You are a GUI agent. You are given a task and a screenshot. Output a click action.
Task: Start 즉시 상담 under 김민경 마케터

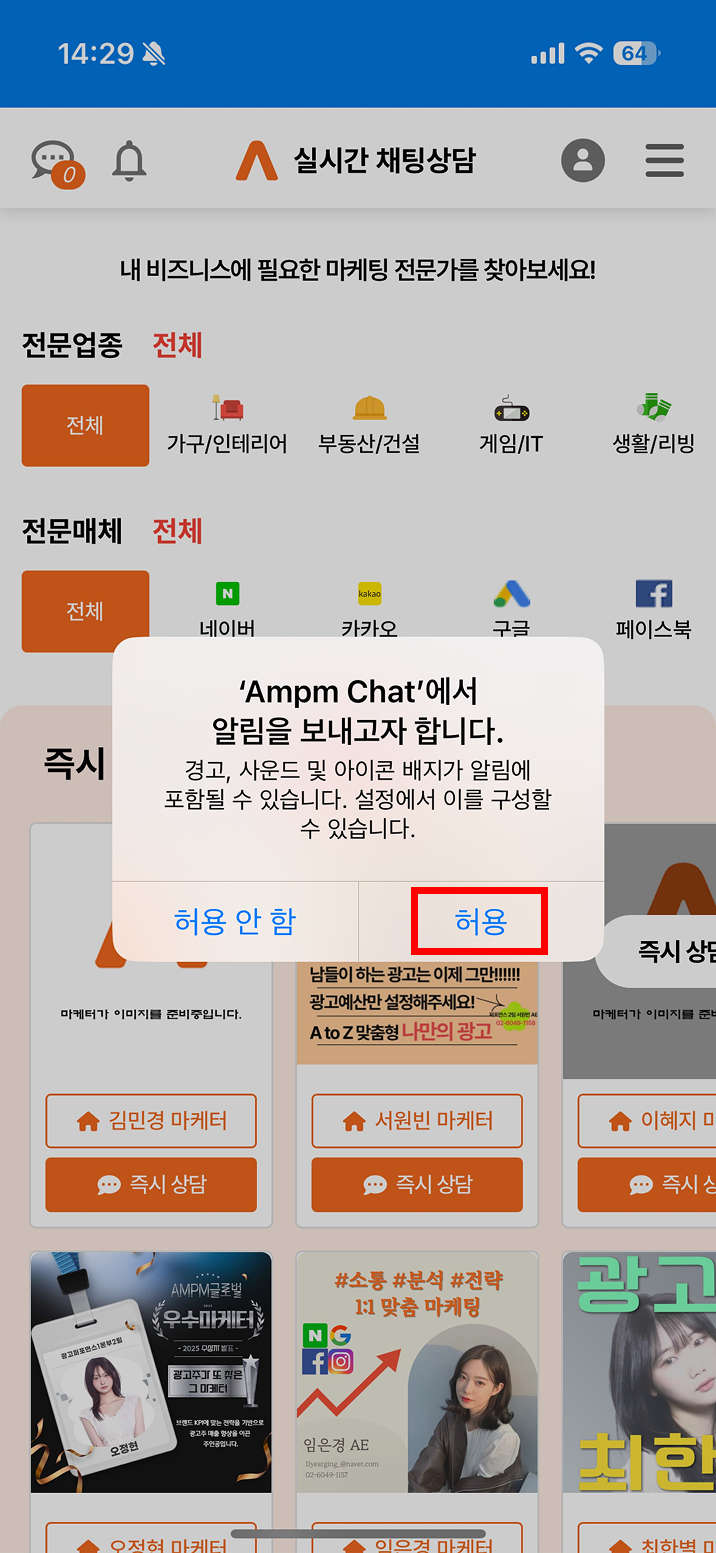tap(151, 1185)
